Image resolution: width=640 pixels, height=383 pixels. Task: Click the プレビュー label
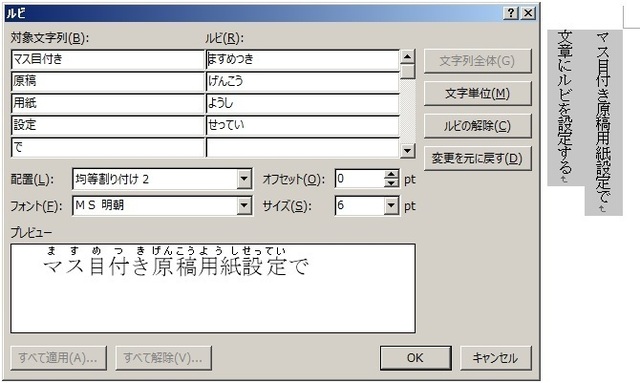31,233
